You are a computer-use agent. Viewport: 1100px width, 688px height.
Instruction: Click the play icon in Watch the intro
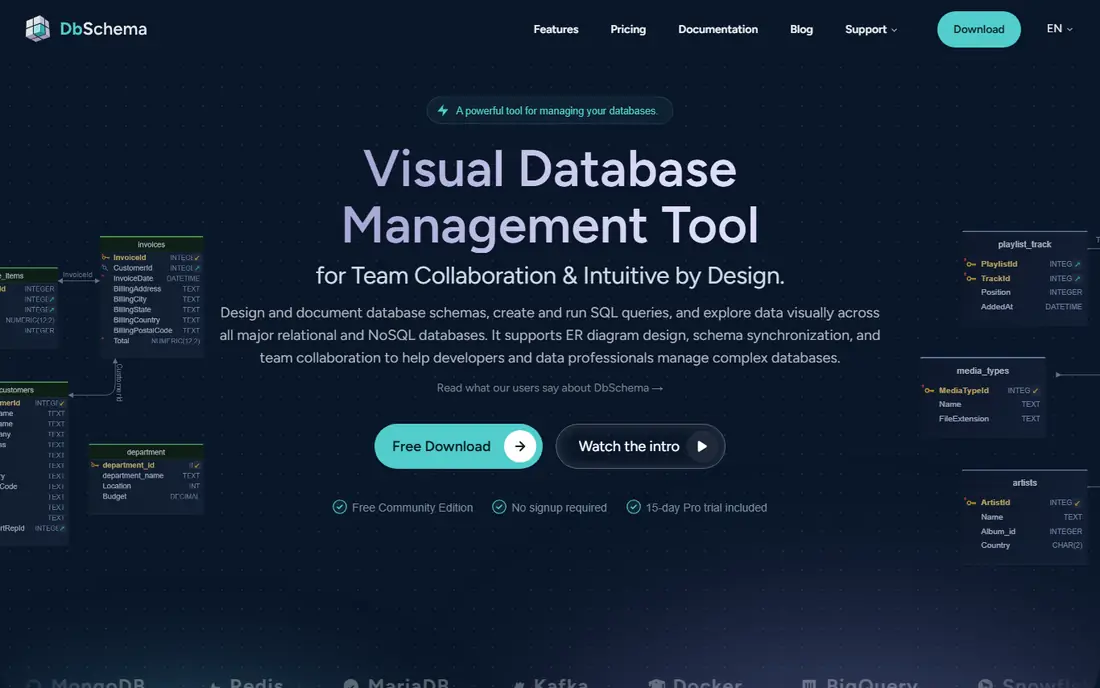(702, 446)
